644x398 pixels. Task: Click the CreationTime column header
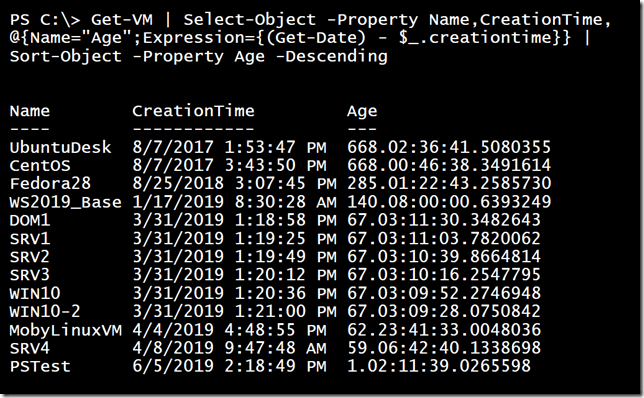(193, 111)
